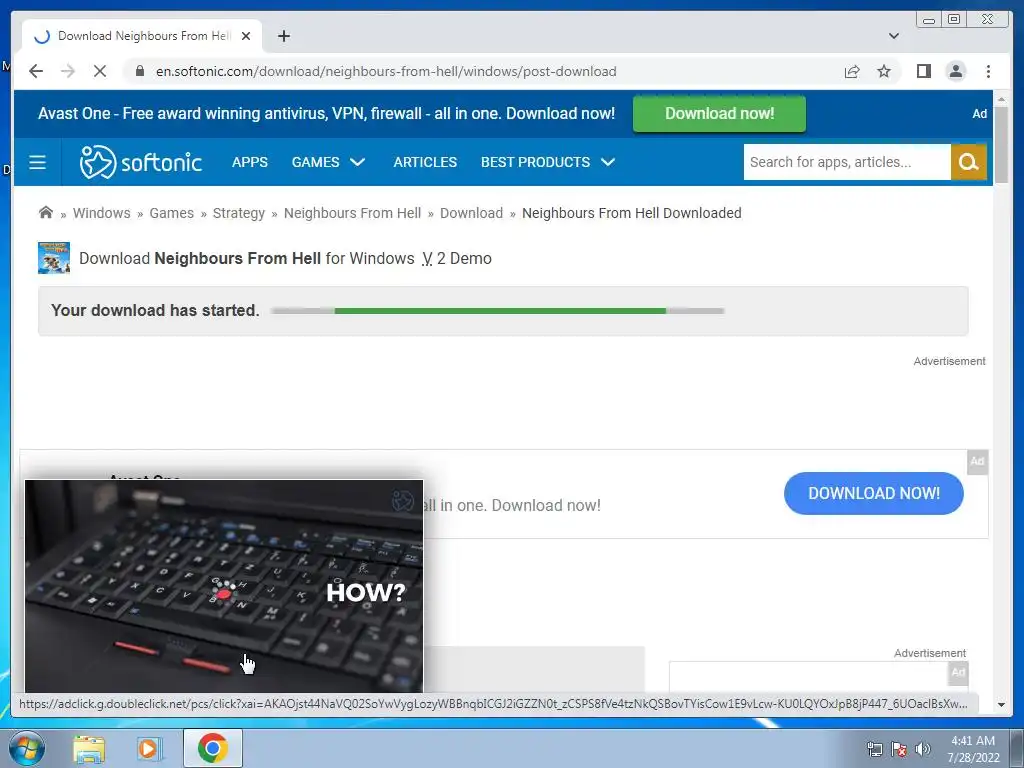This screenshot has width=1024, height=768.
Task: Click the blue DOWNLOAD NOW! button
Action: coord(874,493)
